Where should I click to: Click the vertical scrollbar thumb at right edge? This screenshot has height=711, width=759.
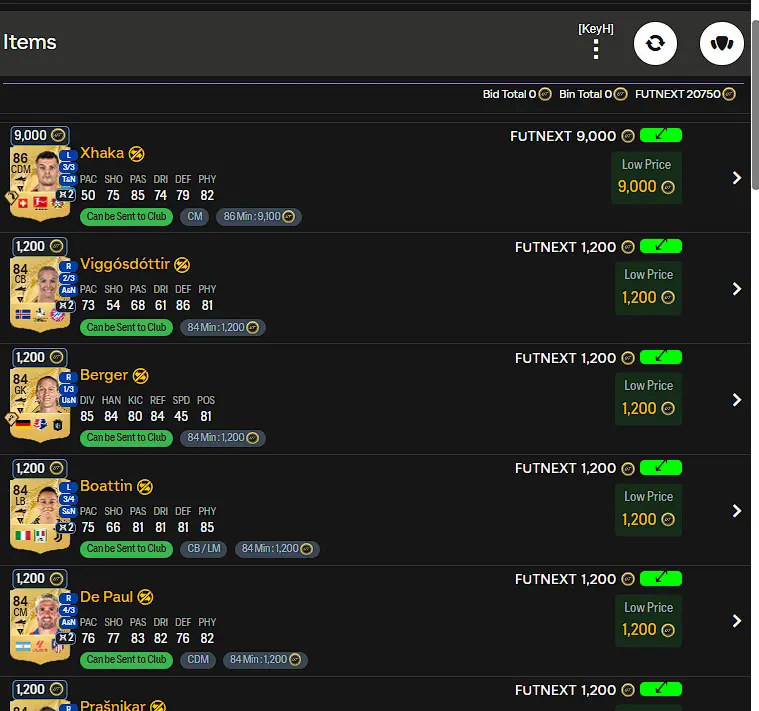click(755, 105)
